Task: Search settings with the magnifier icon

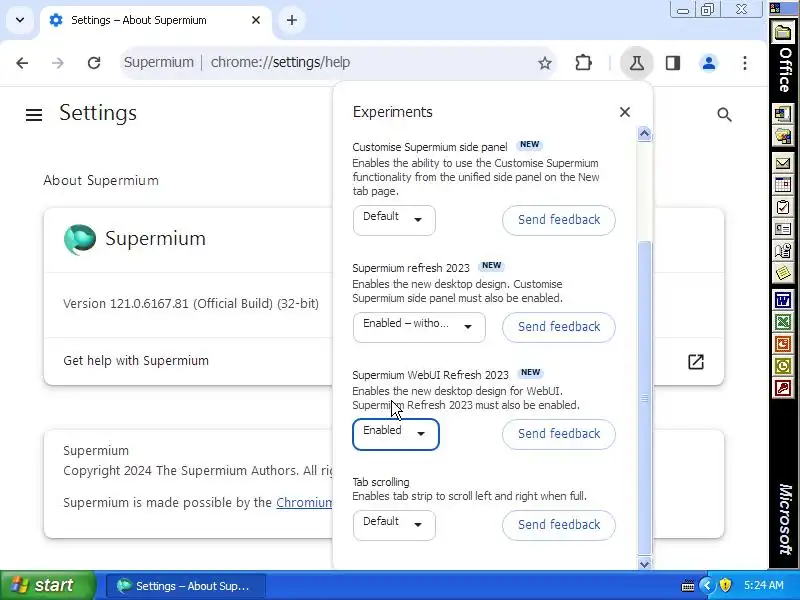Action: click(x=724, y=115)
